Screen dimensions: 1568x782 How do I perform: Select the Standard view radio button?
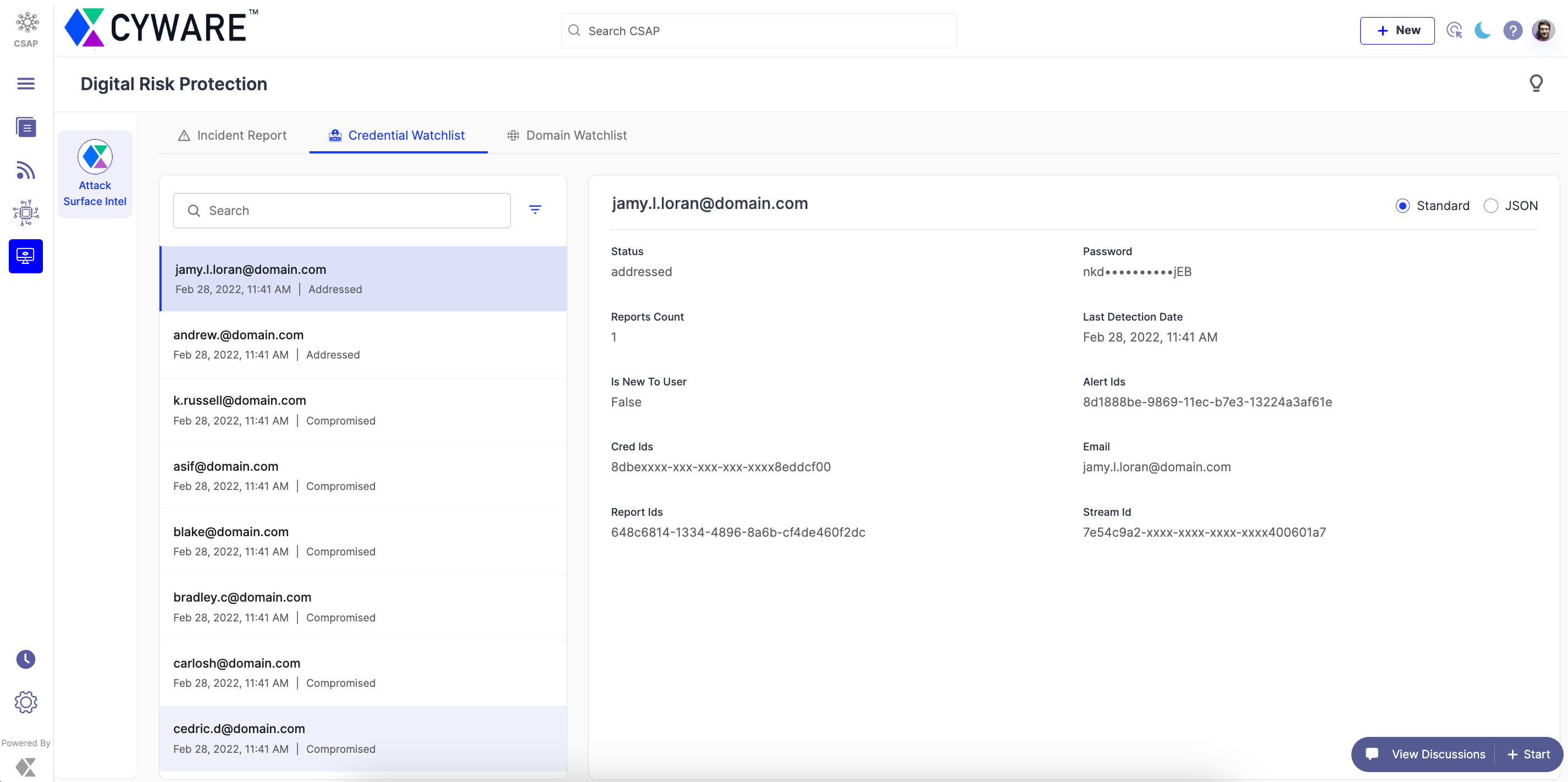(1403, 206)
